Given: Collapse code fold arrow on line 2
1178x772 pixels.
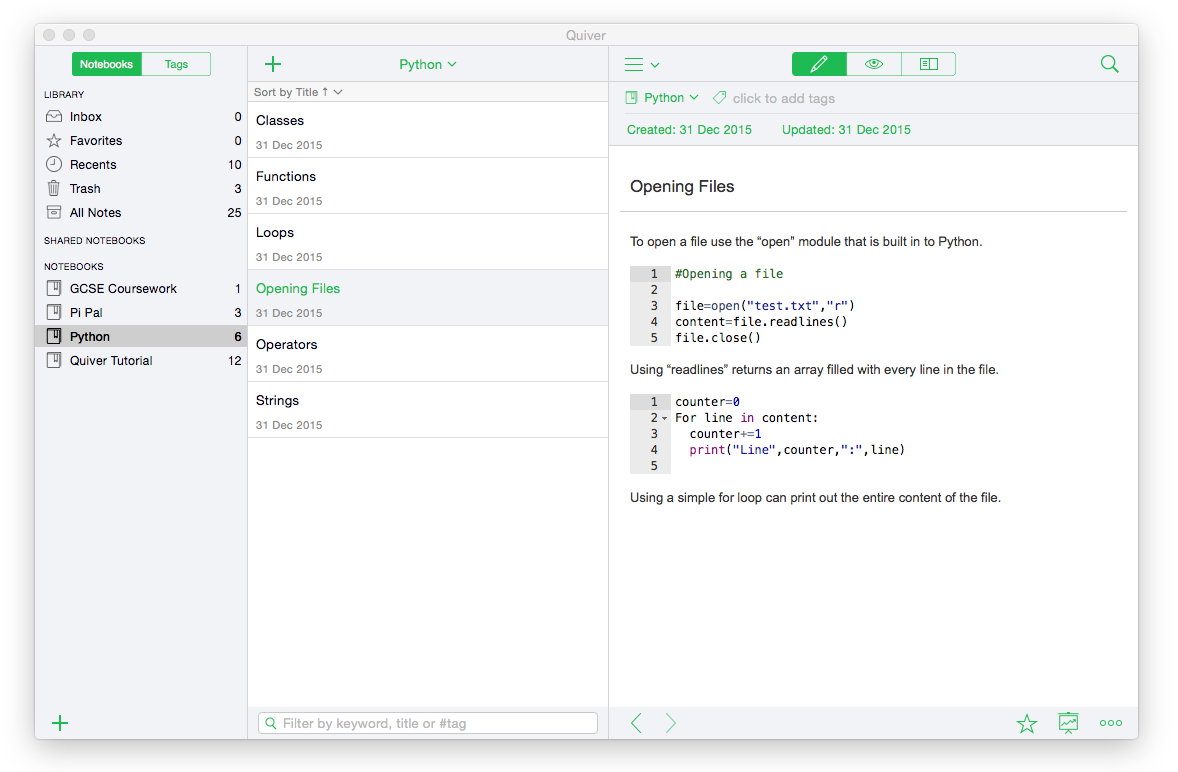Looking at the screenshot, I should (x=665, y=418).
